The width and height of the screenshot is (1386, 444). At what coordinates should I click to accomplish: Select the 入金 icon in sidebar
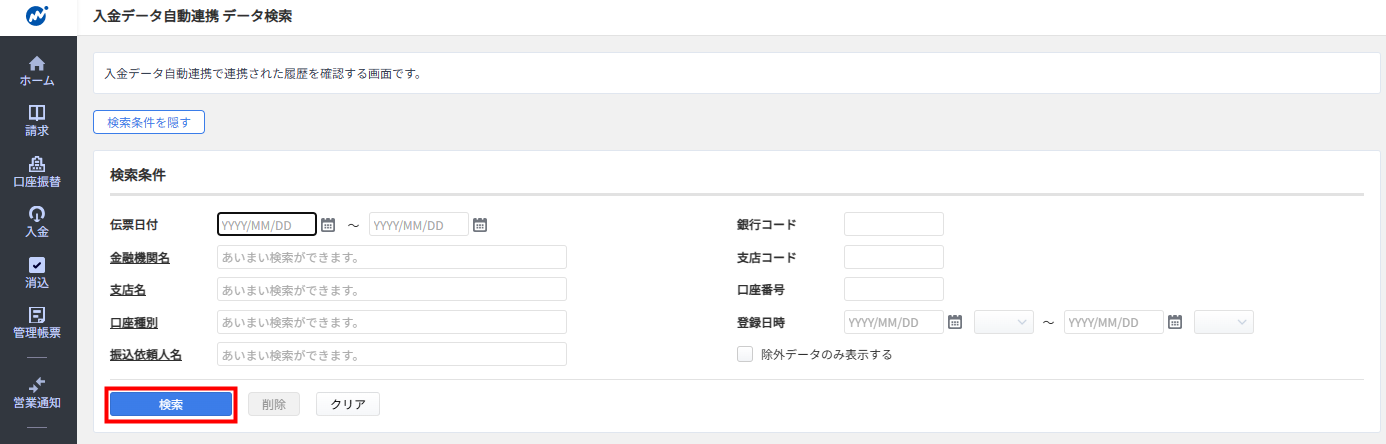tap(37, 214)
